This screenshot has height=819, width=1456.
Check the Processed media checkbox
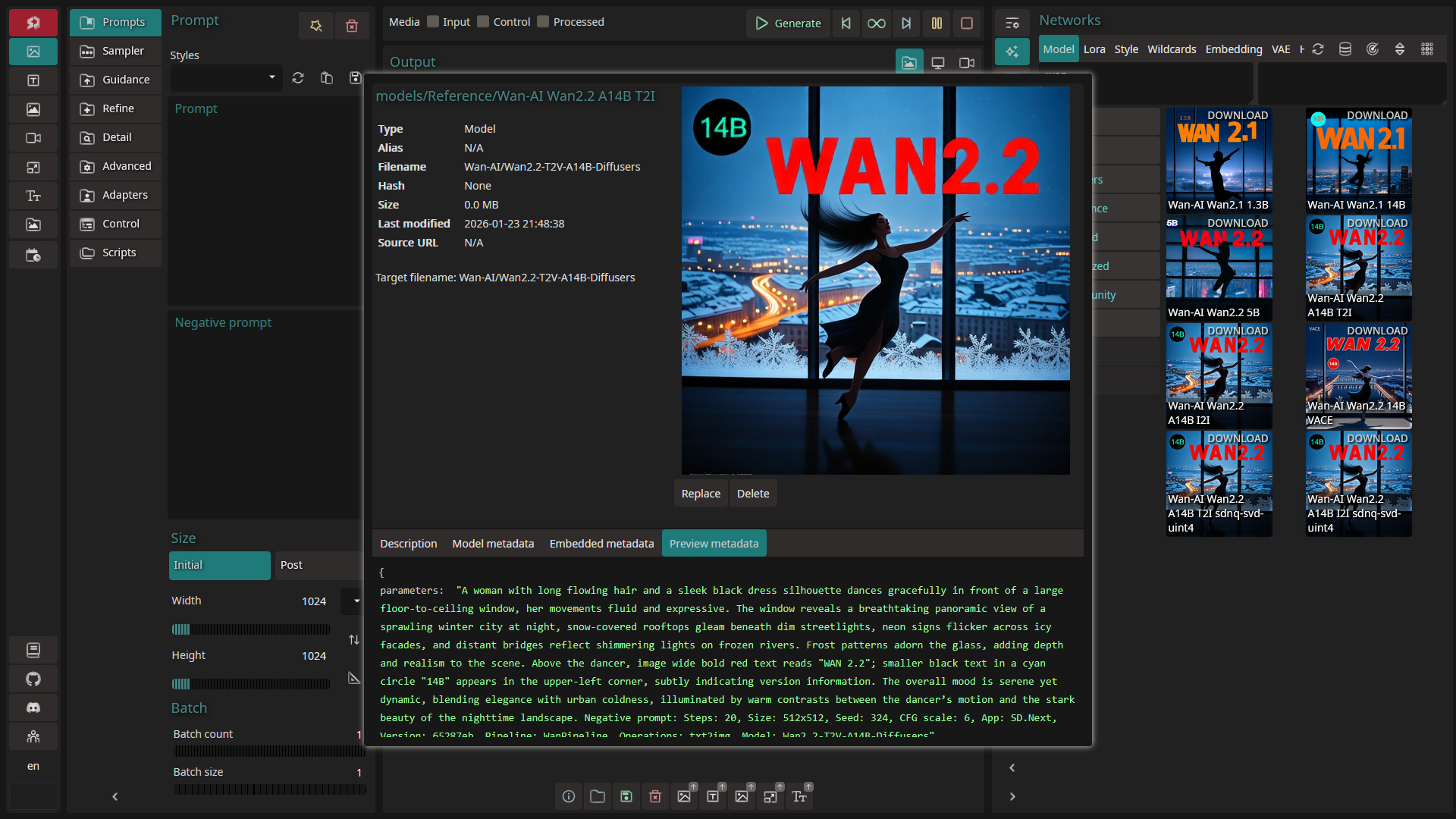click(x=543, y=22)
